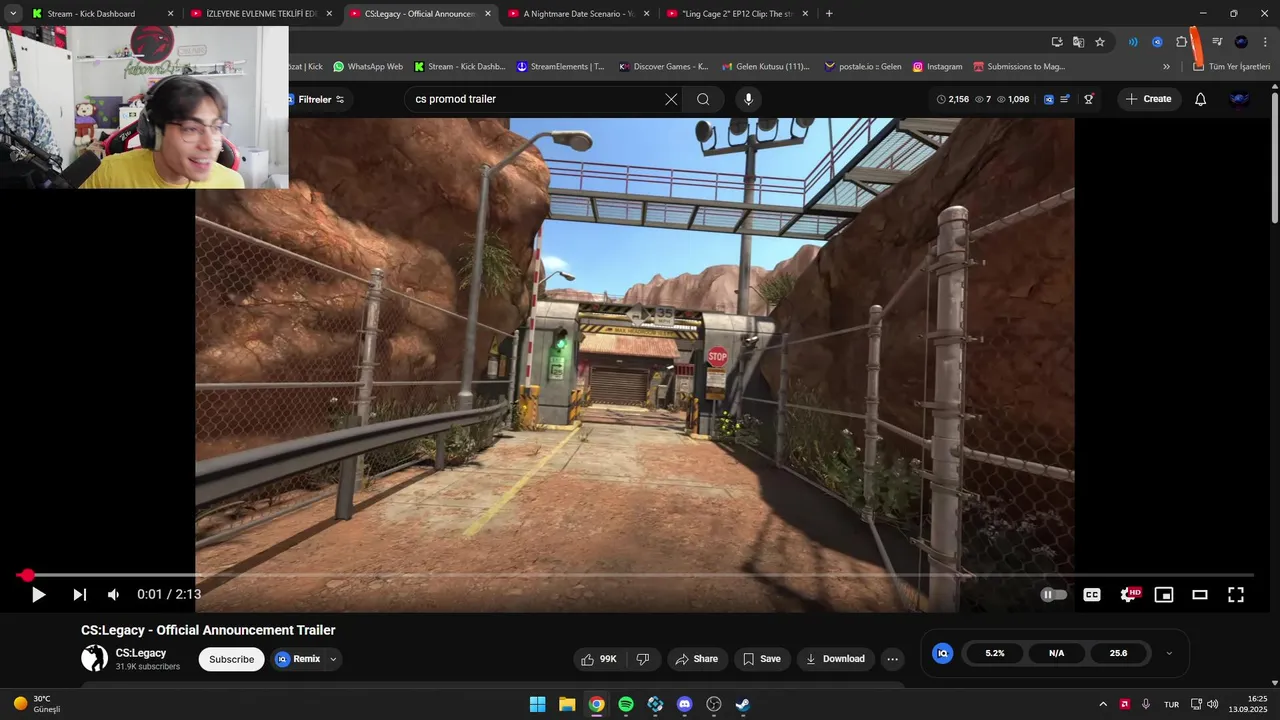Click the 2,156 clock stat
1280x720 pixels.
[x=953, y=99]
